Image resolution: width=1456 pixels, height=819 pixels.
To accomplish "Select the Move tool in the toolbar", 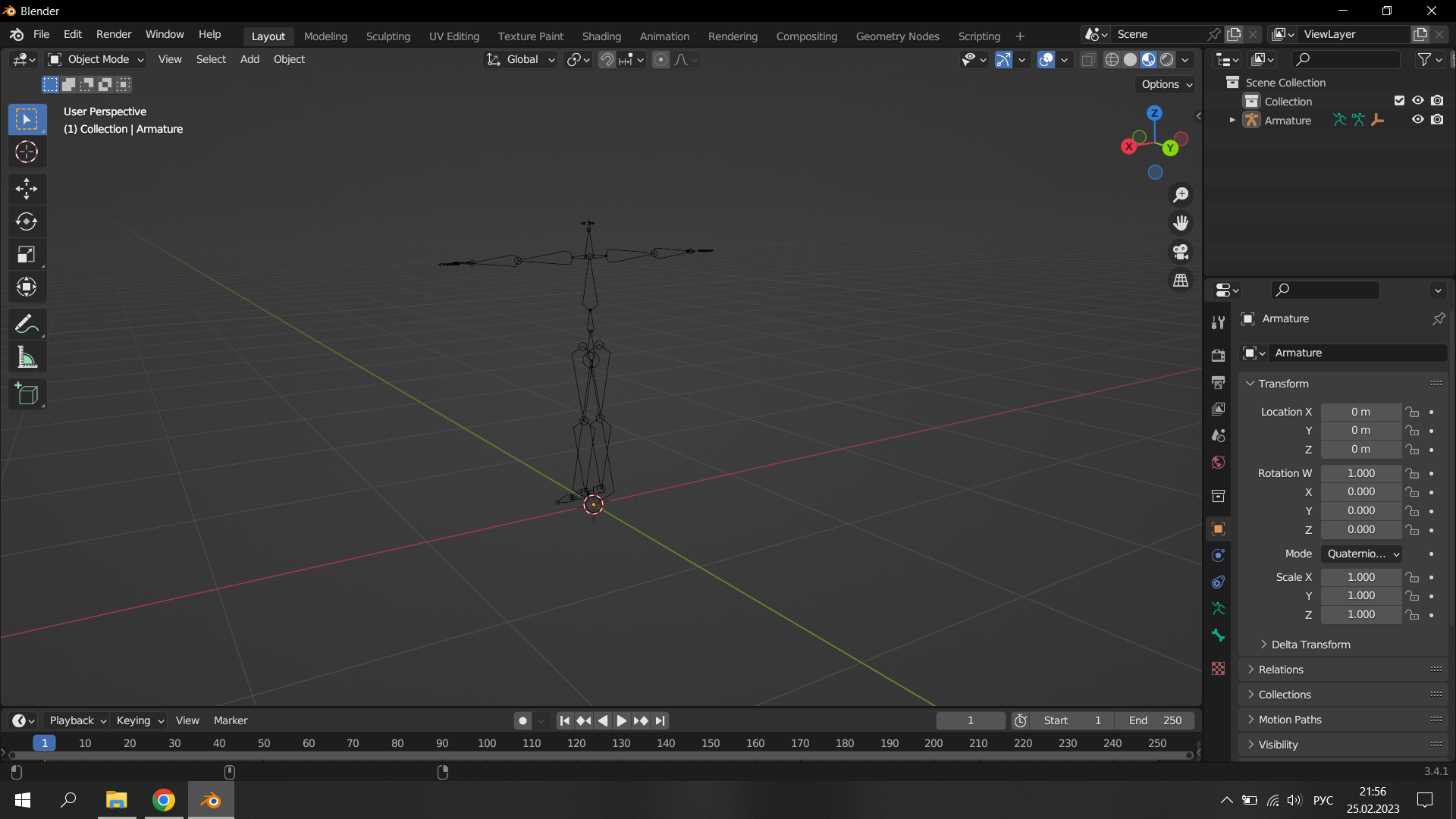I will click(x=27, y=189).
